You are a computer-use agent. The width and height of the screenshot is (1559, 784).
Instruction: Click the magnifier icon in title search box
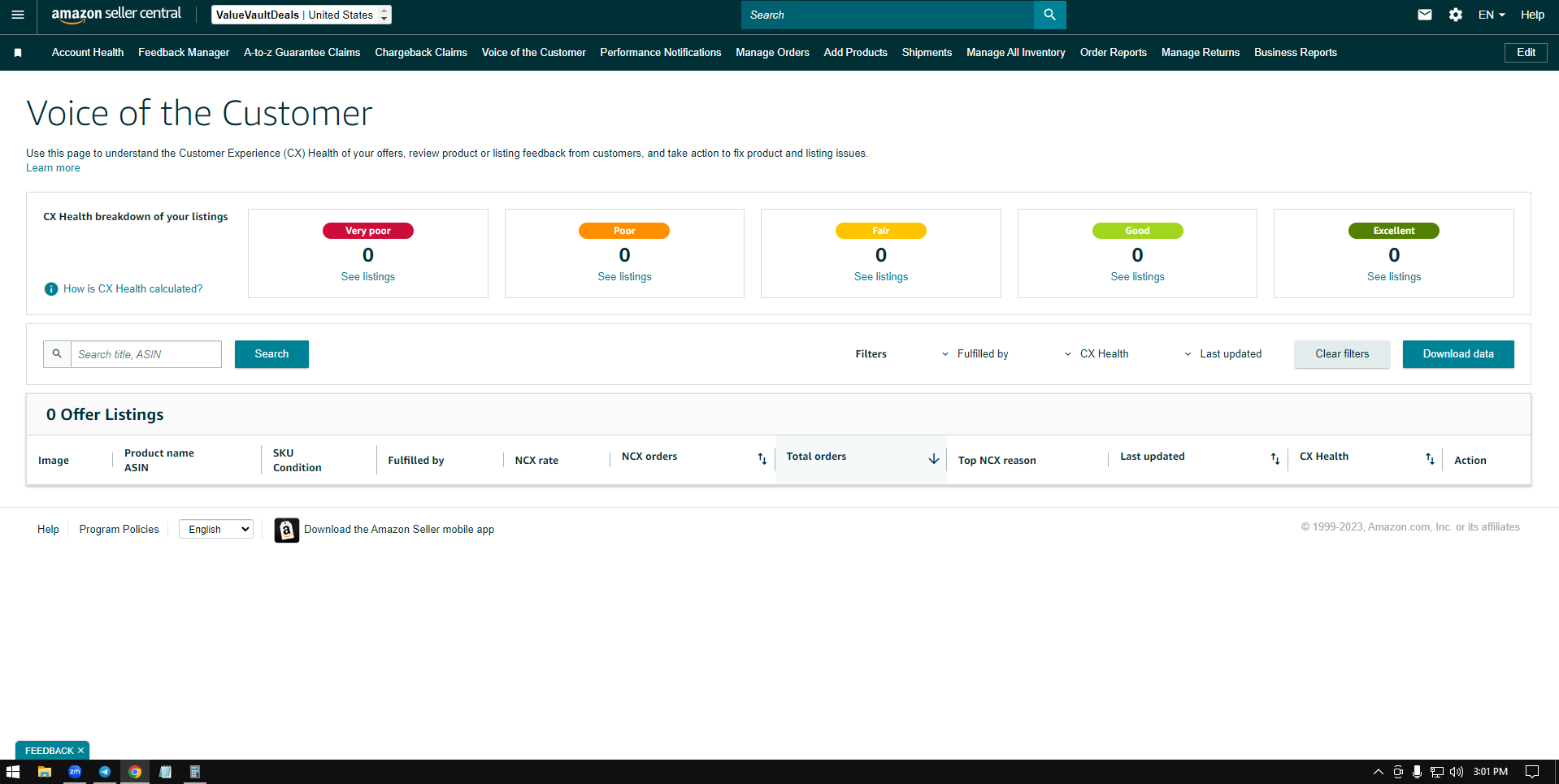pyautogui.click(x=57, y=354)
